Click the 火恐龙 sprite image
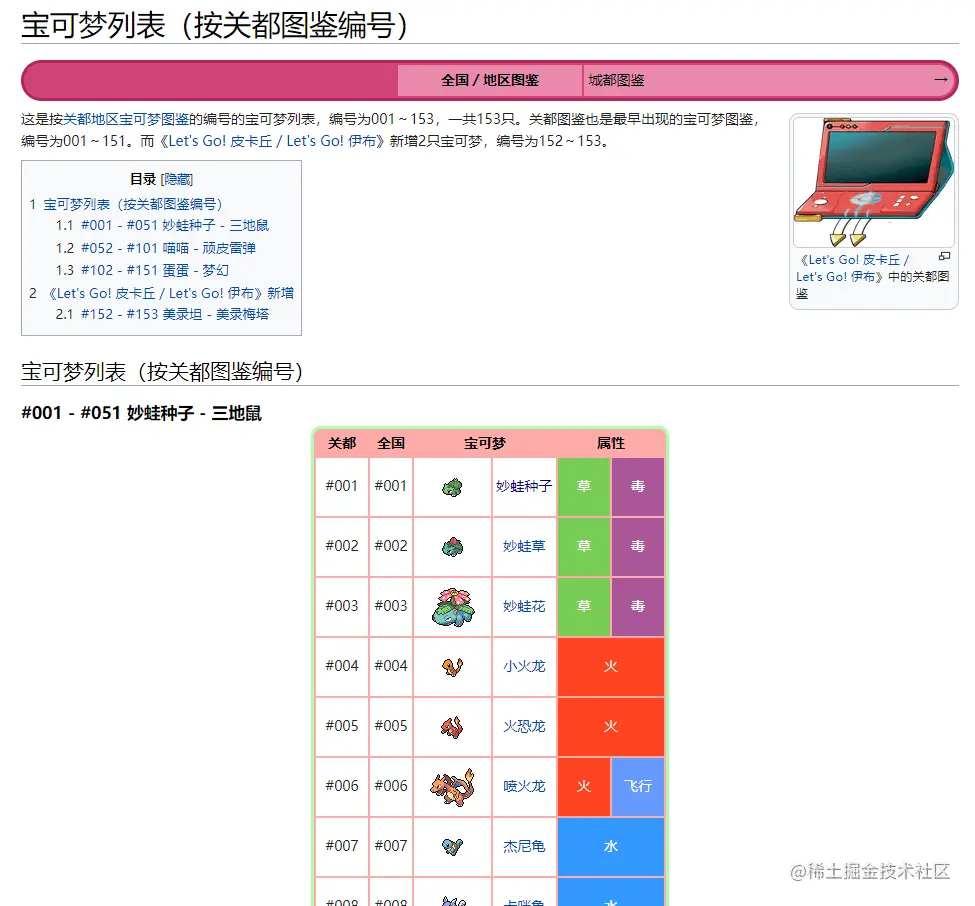975x906 pixels. (452, 726)
